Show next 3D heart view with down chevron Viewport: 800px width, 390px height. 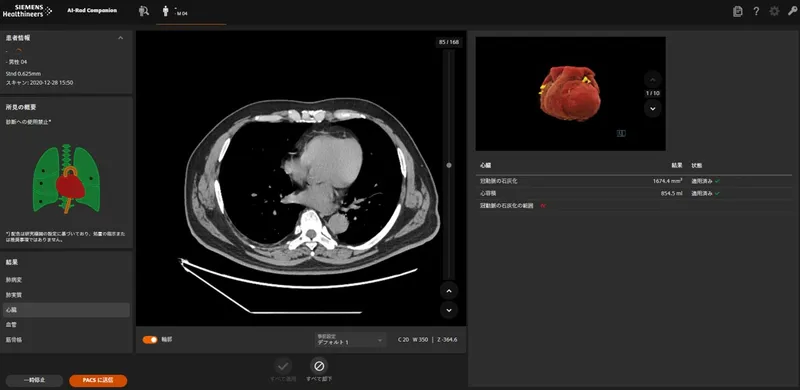click(x=653, y=108)
